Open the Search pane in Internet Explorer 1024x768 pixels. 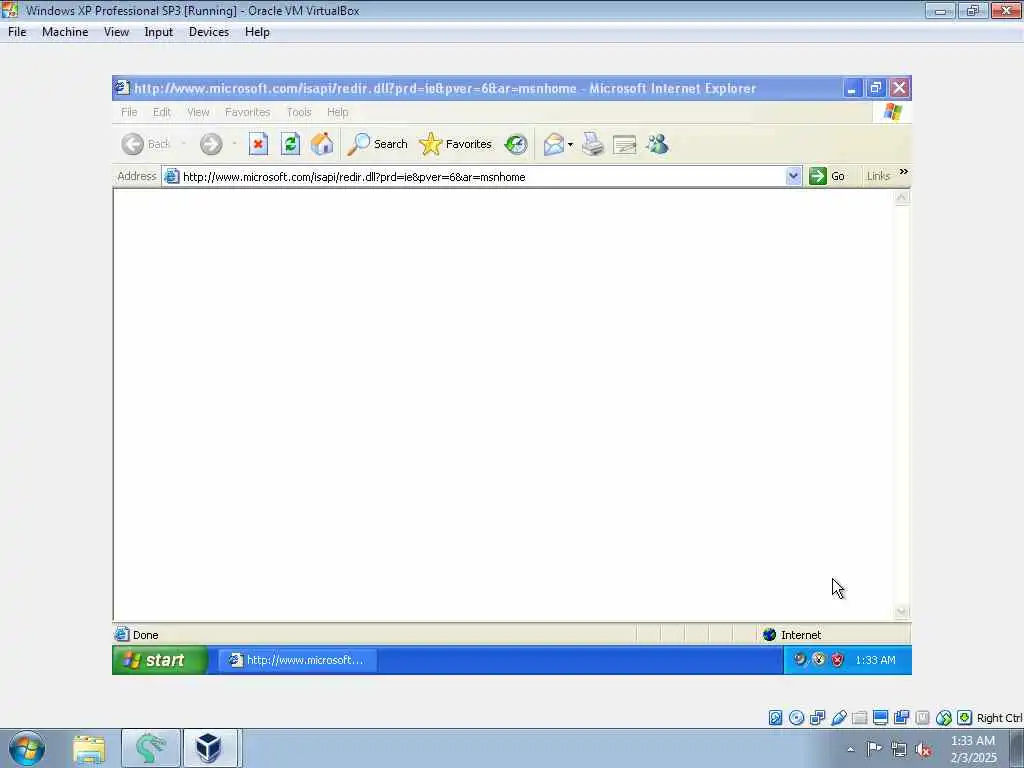(x=377, y=144)
